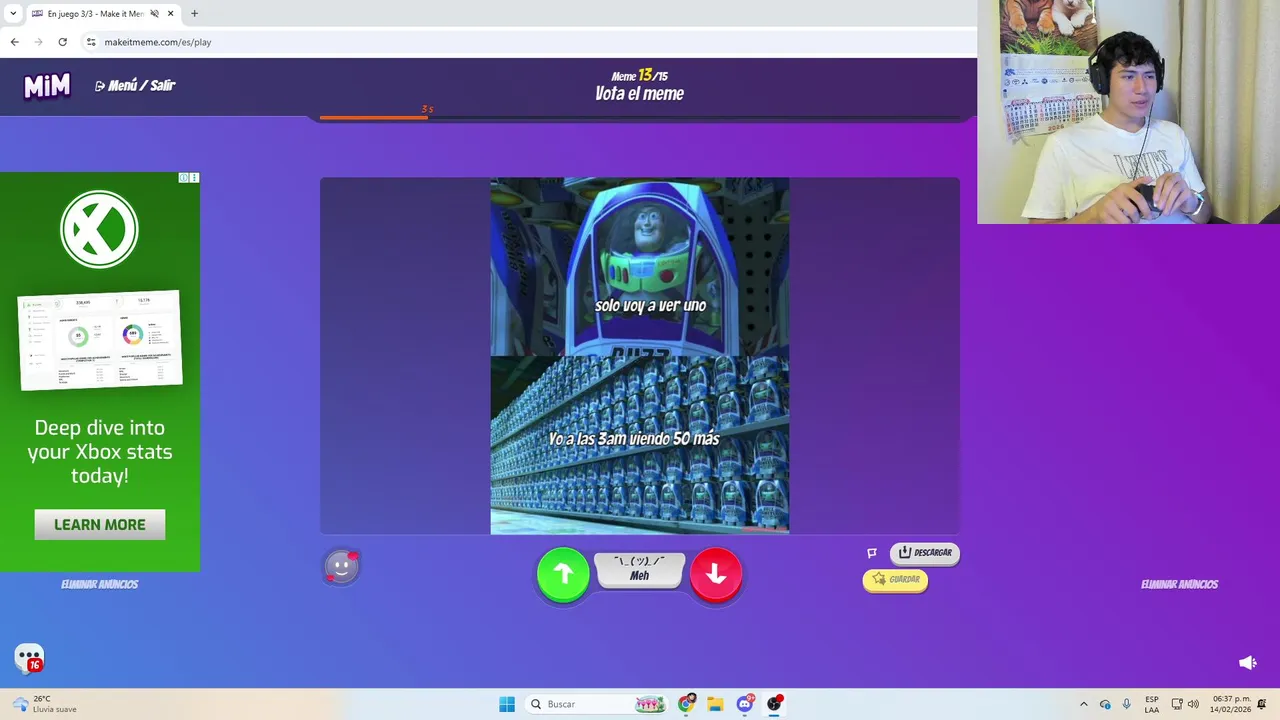Image resolution: width=1280 pixels, height=720 pixels.
Task: Click Learn More on Xbox ad
Action: (x=100, y=525)
